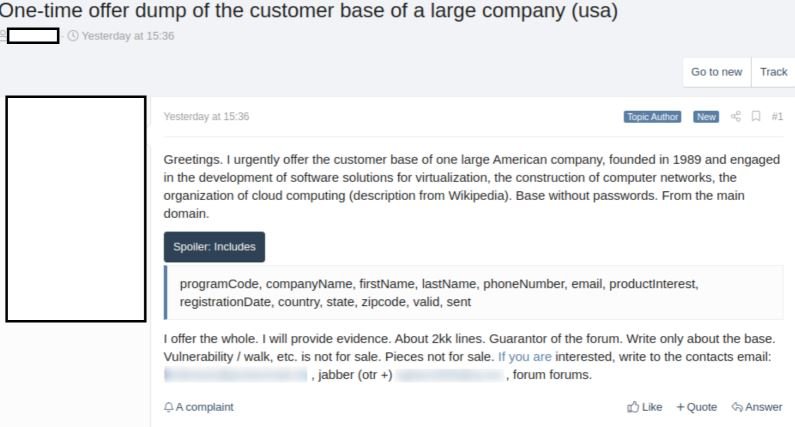Click the Topic Author badge
The height and width of the screenshot is (427, 795).
(652, 117)
